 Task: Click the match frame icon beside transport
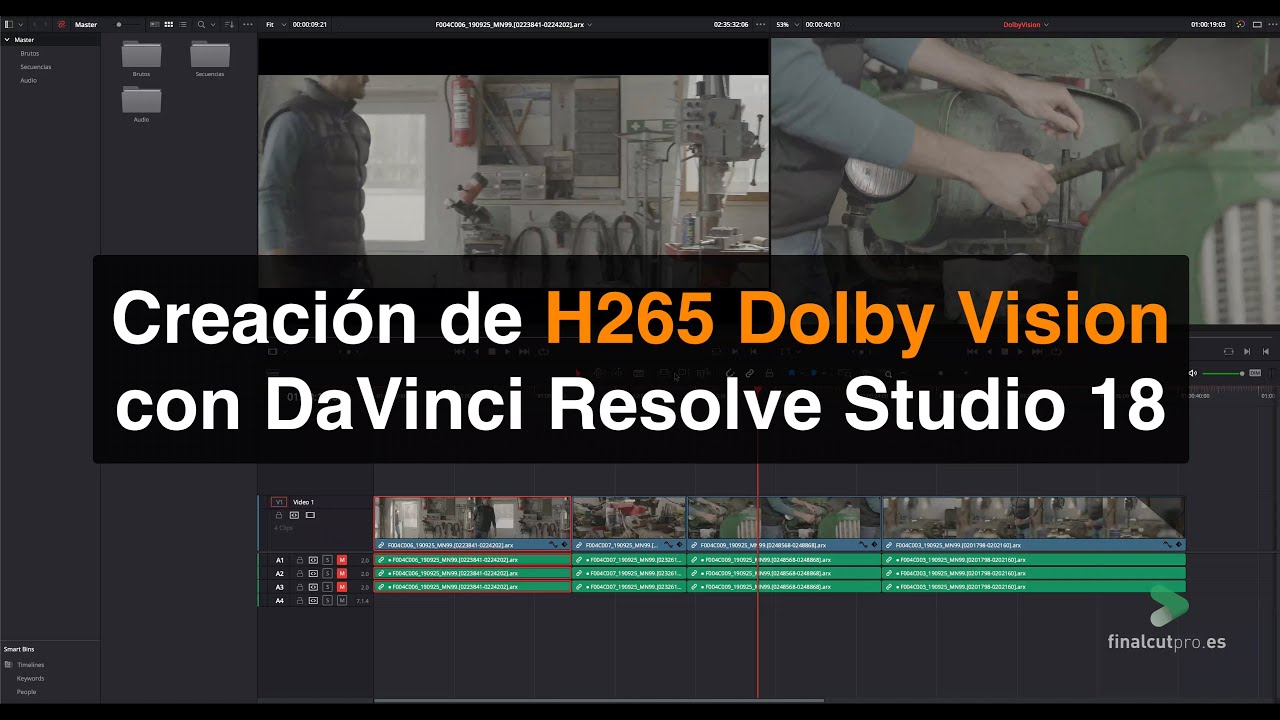point(1228,352)
